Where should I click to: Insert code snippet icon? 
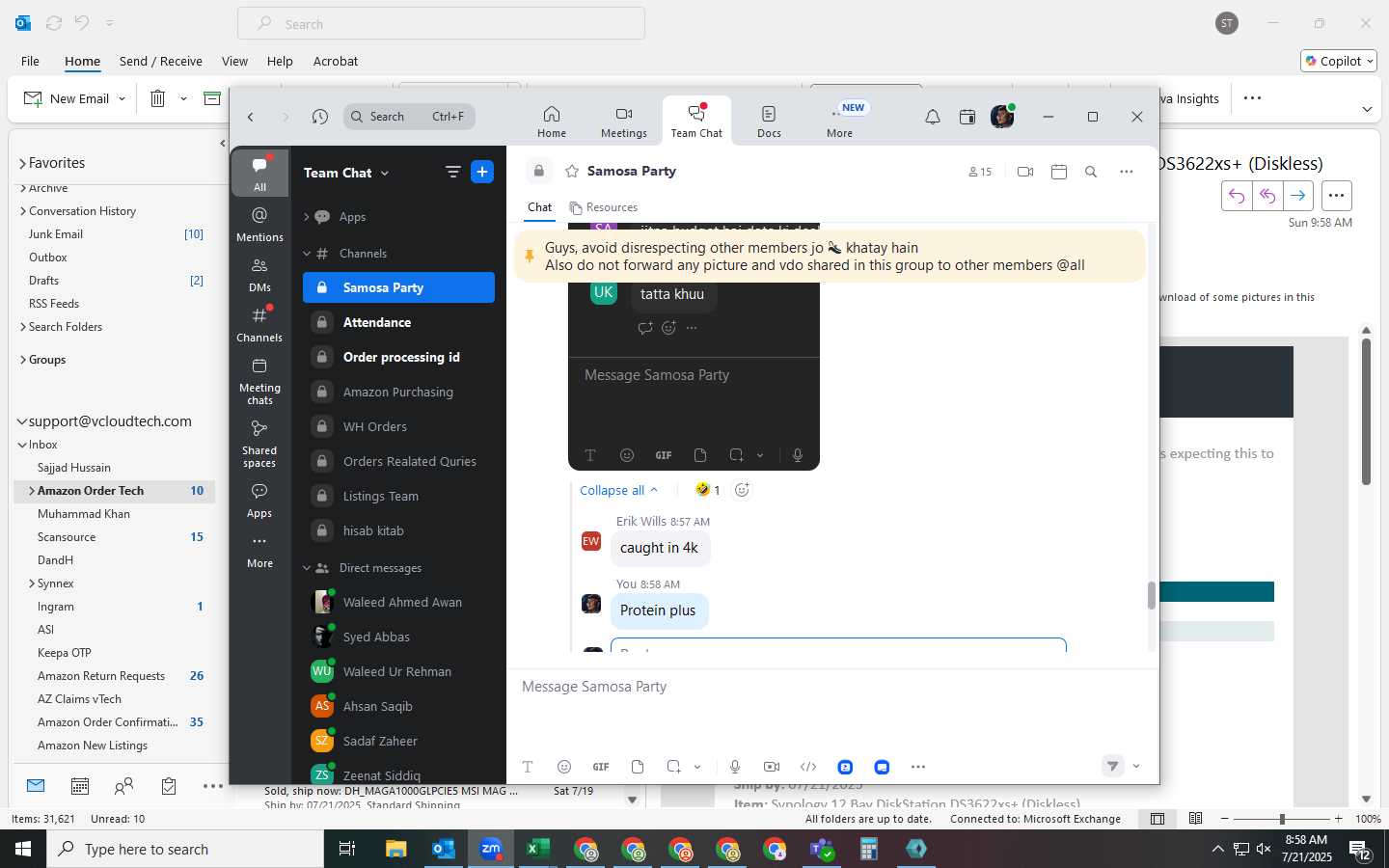[808, 767]
